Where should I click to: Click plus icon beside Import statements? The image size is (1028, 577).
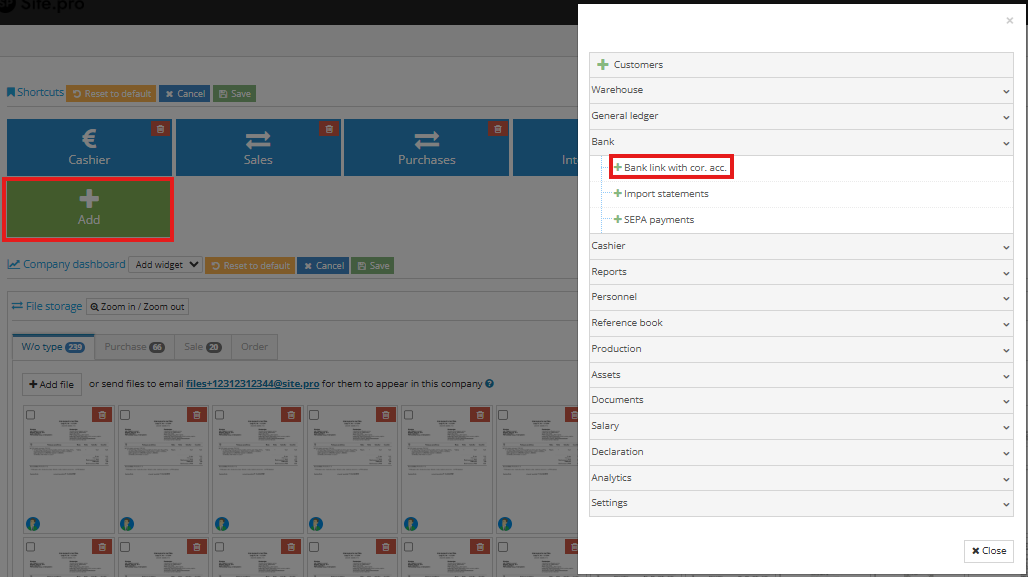[x=619, y=193]
